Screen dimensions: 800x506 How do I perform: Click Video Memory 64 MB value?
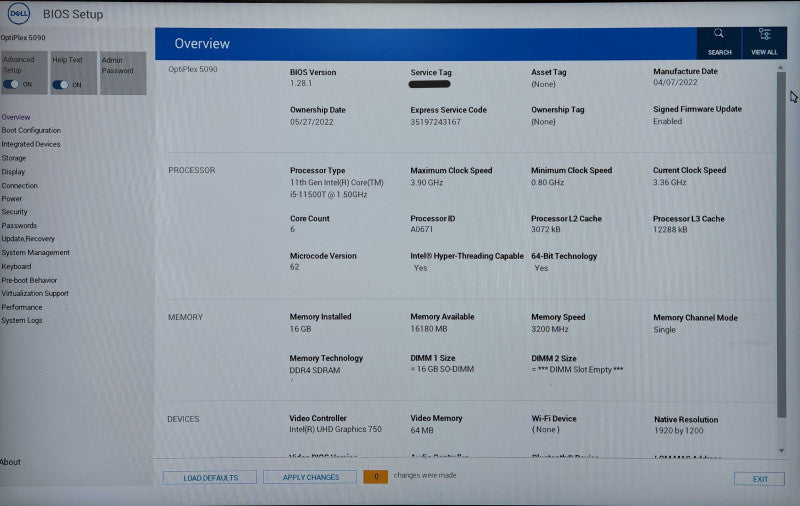pos(422,431)
